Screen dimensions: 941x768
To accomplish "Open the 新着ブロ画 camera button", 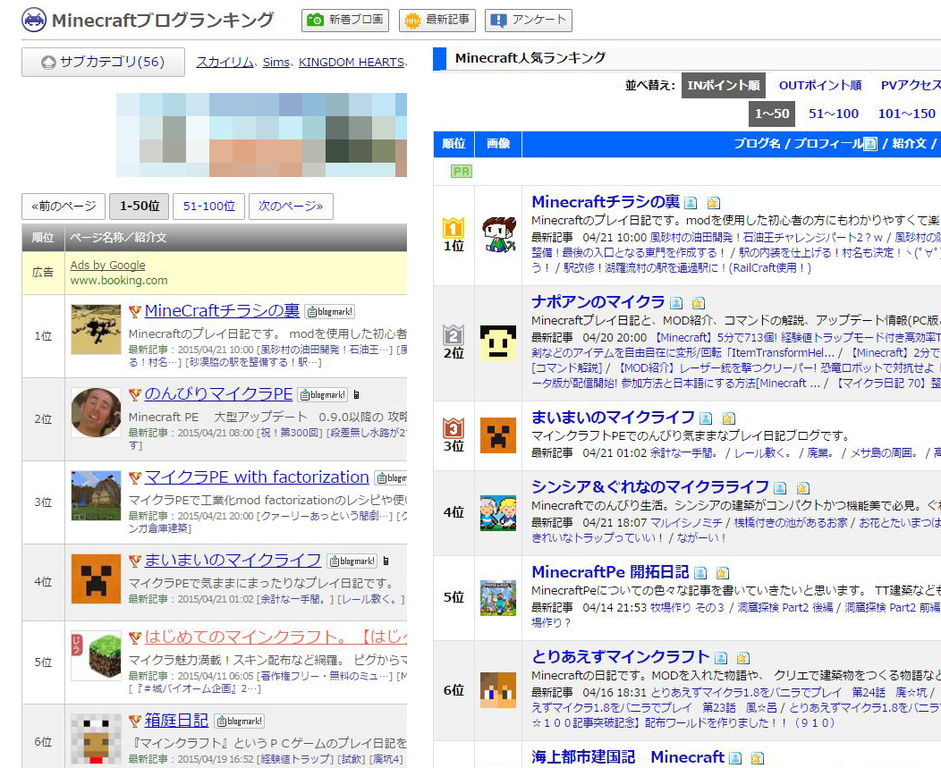I will click(345, 20).
